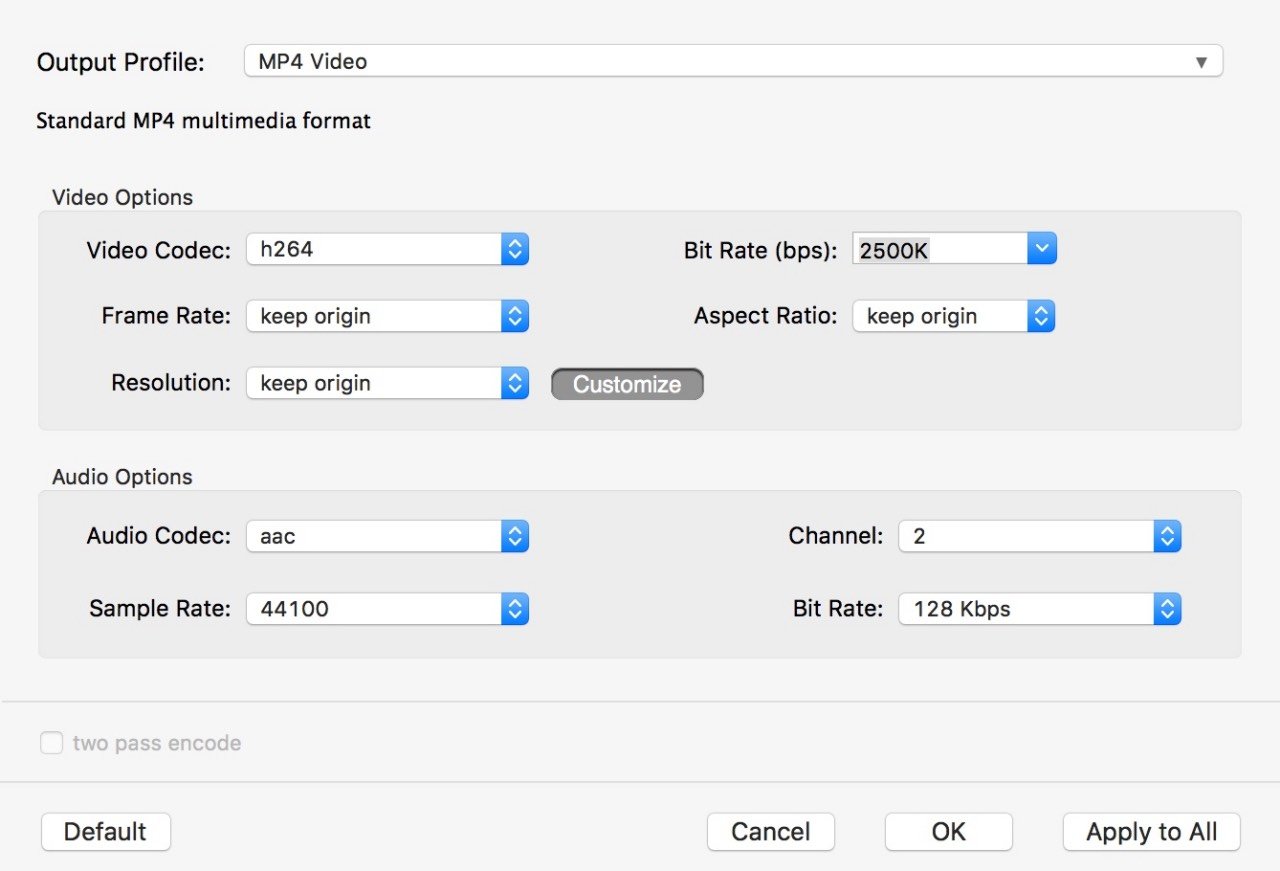Screen dimensions: 1280x871
Task: Open the Audio Codec aac dropdown
Action: pos(386,536)
